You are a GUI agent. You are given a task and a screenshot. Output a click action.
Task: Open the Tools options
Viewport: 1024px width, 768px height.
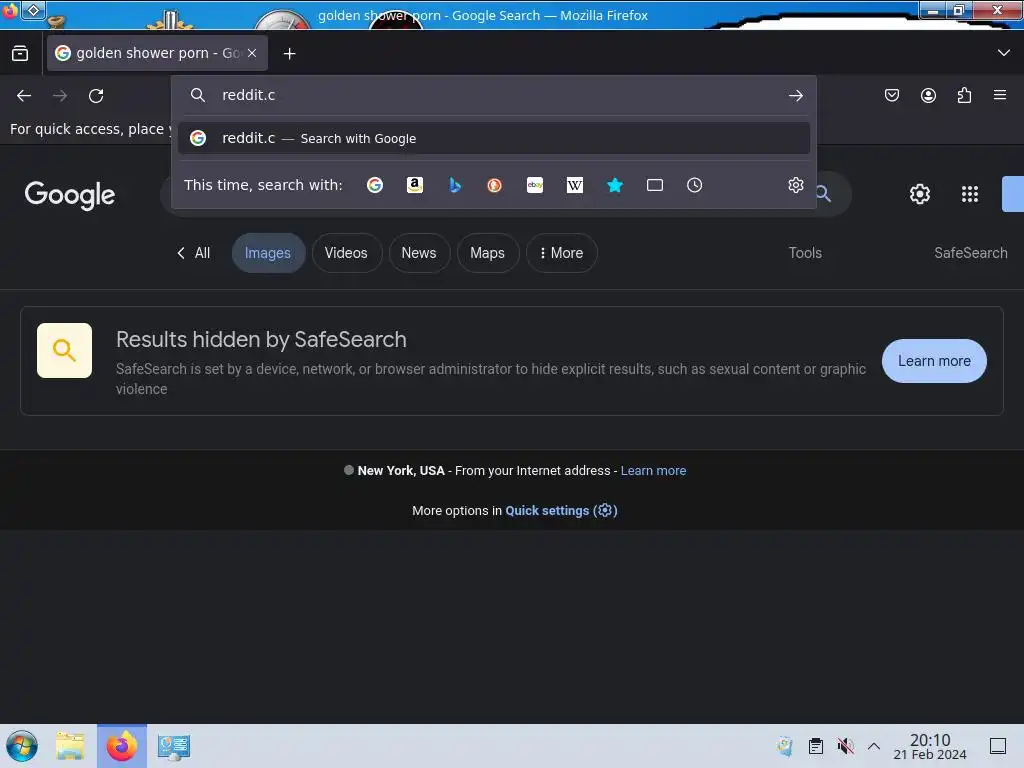pyautogui.click(x=805, y=253)
